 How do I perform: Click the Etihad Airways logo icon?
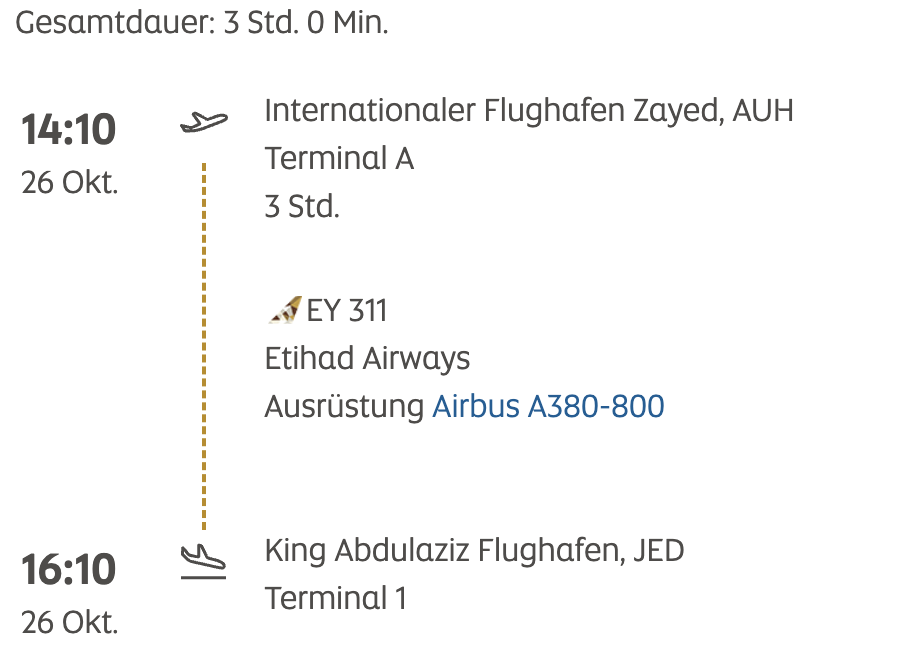click(x=284, y=311)
